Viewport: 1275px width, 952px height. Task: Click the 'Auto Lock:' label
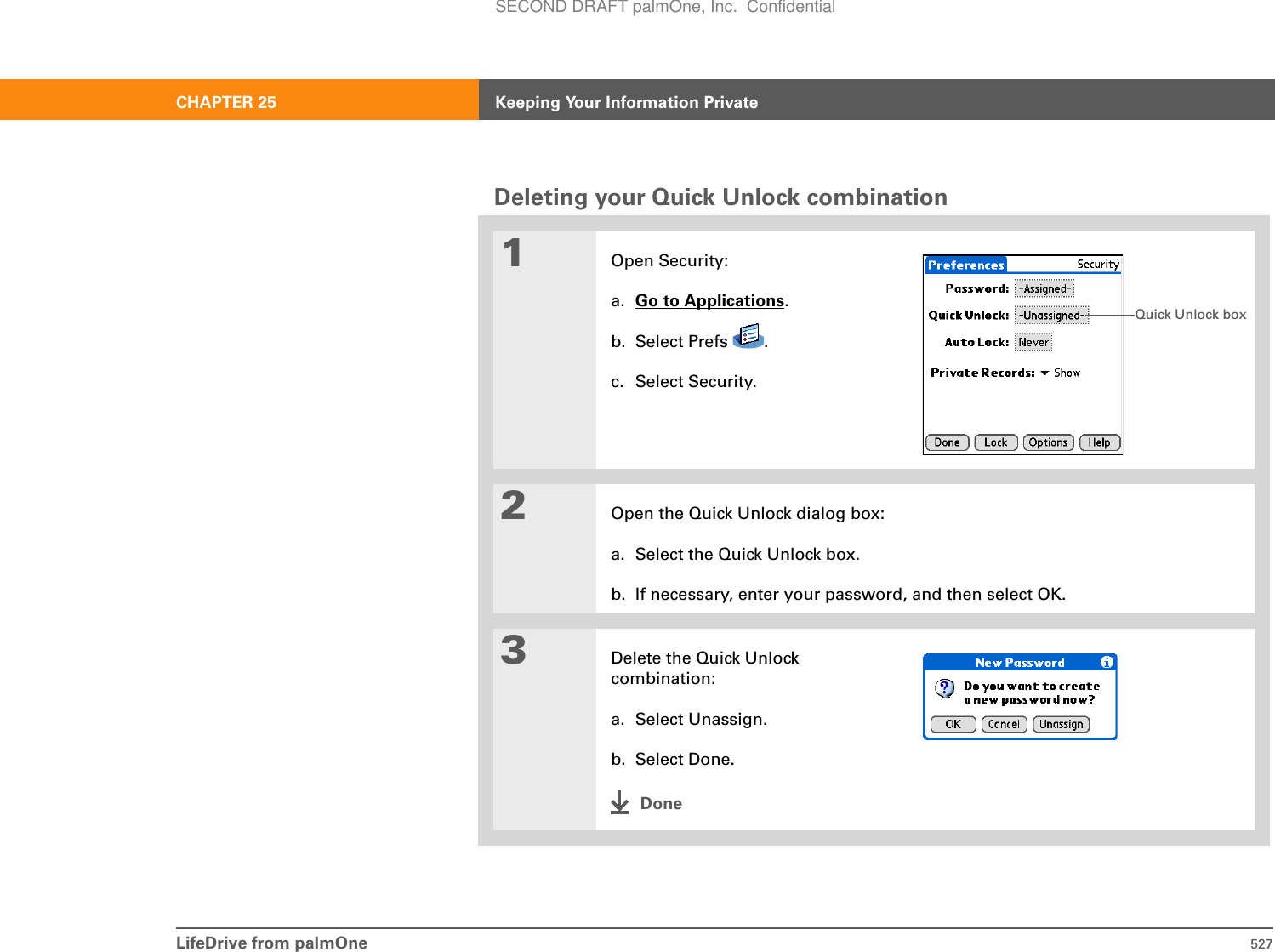pos(976,342)
